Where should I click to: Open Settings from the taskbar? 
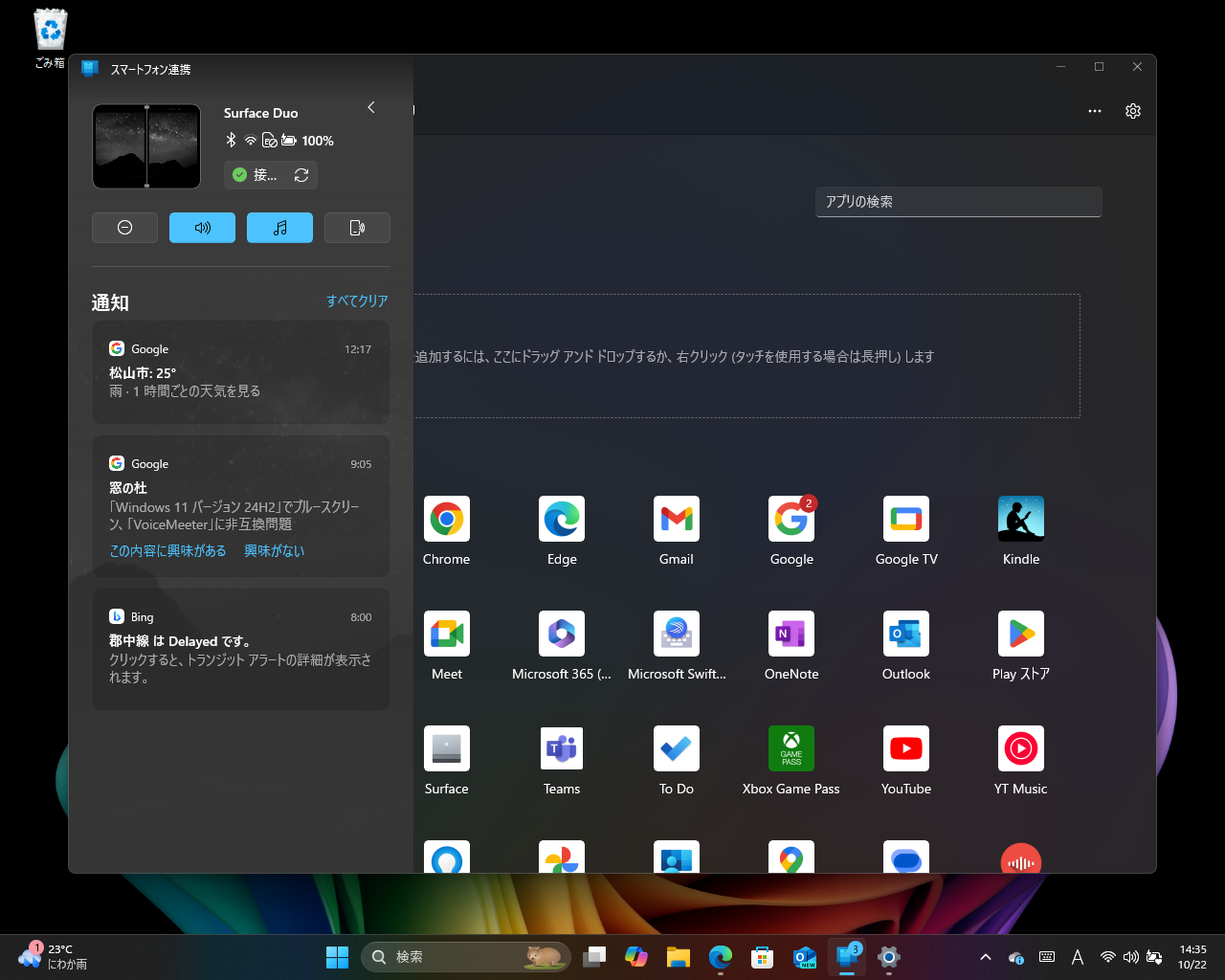(889, 957)
